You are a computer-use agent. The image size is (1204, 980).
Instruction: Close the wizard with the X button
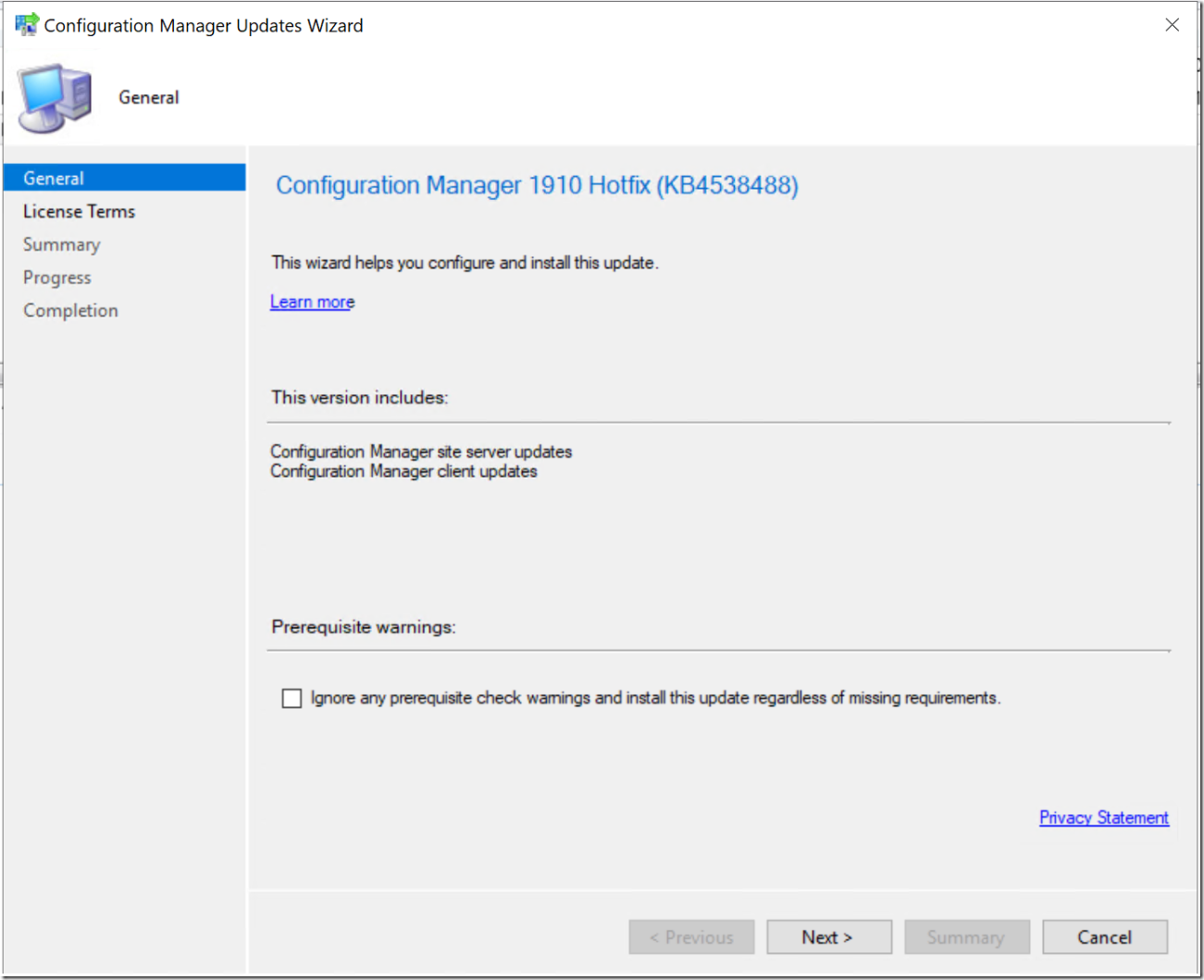(1172, 24)
